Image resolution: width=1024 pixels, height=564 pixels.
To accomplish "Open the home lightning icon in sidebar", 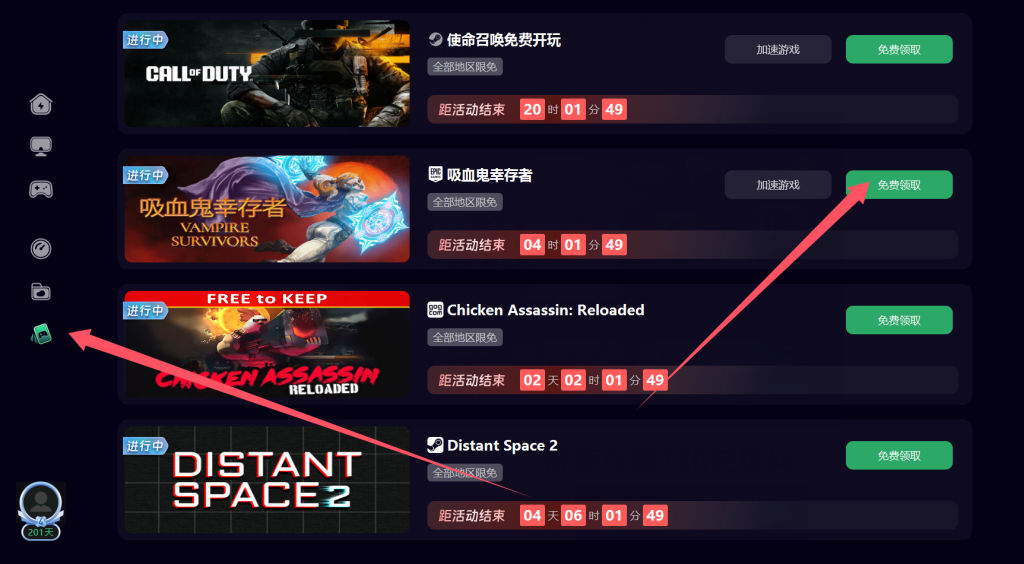I will click(41, 104).
